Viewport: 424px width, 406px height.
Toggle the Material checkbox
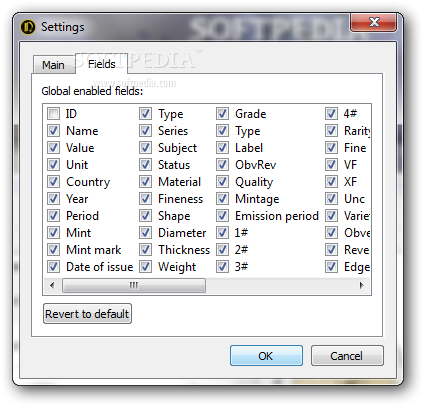tap(145, 182)
